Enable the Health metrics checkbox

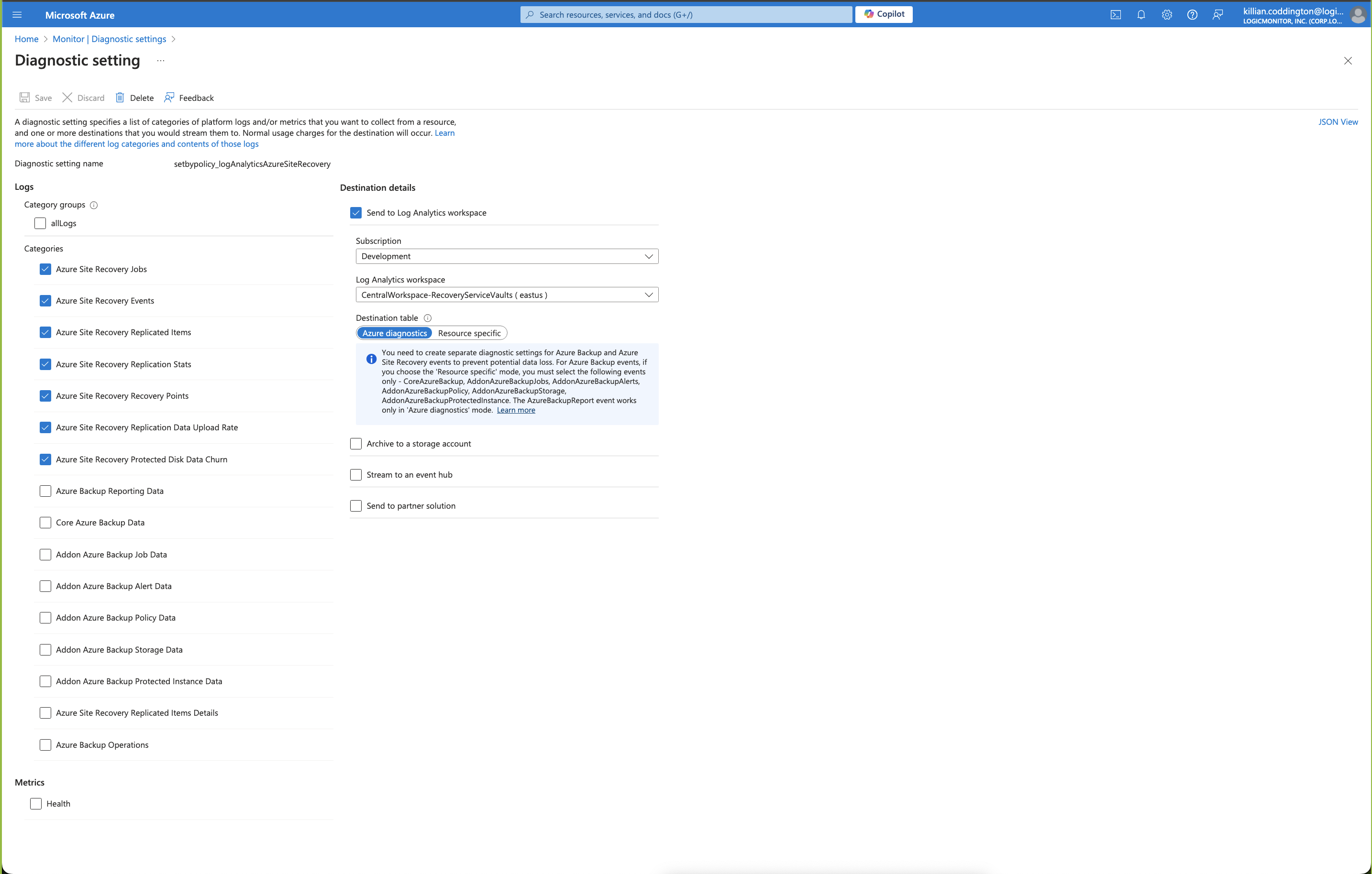pos(36,803)
